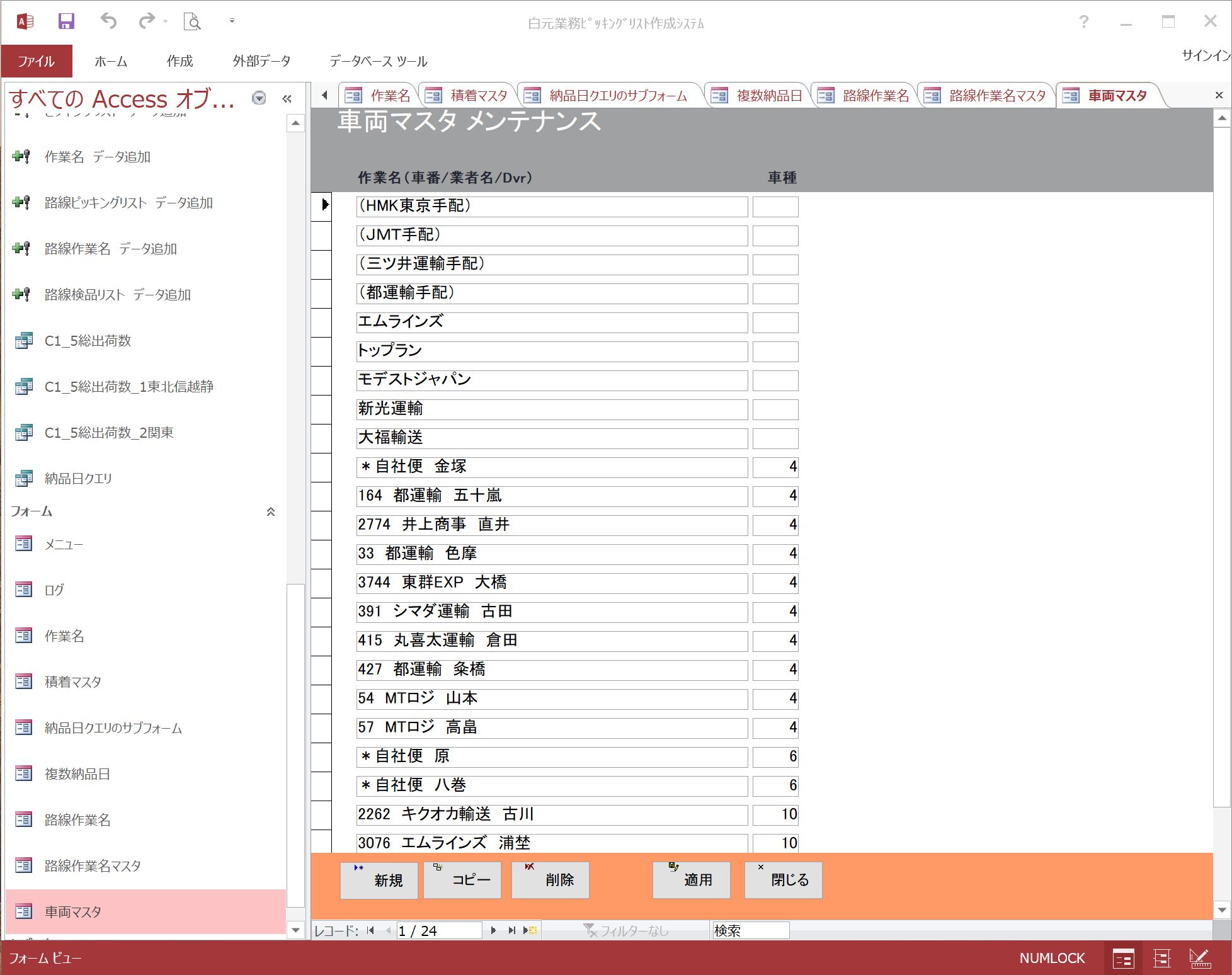Switch to Layout View in status bar

click(1161, 959)
